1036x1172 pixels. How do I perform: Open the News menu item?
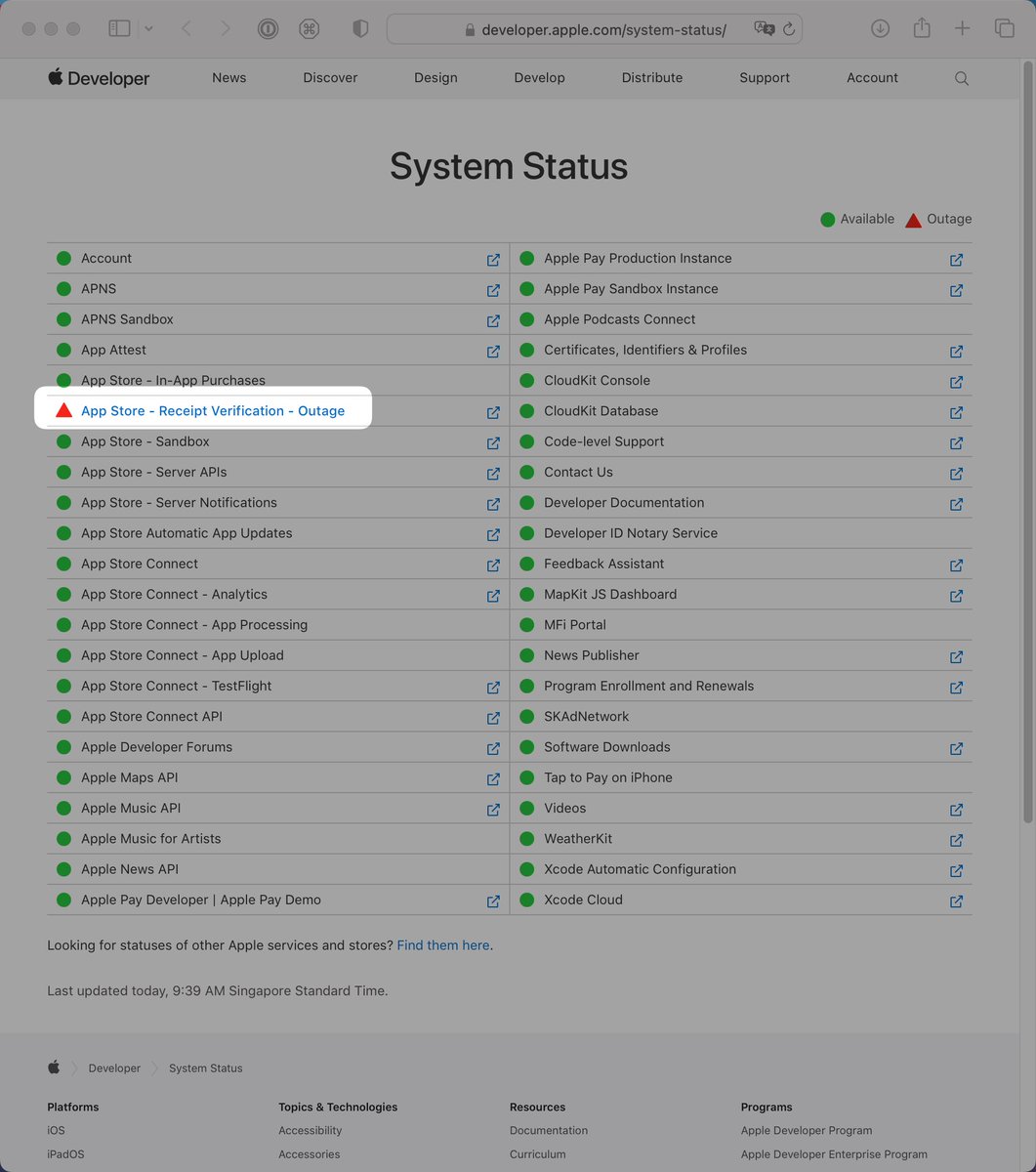pos(229,77)
